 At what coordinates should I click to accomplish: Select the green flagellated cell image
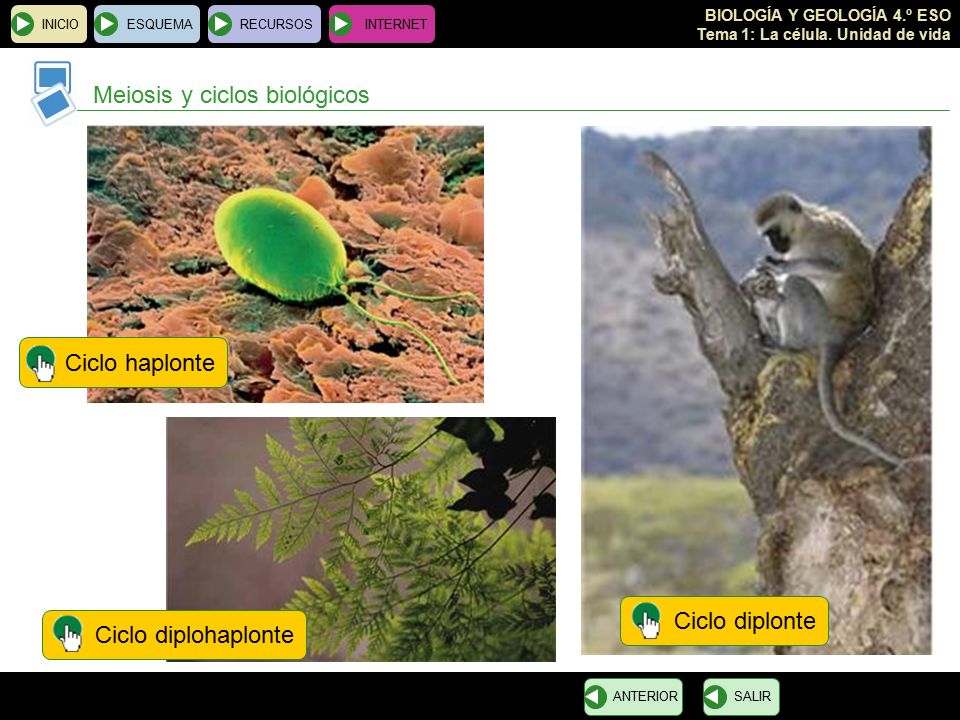coord(285,264)
